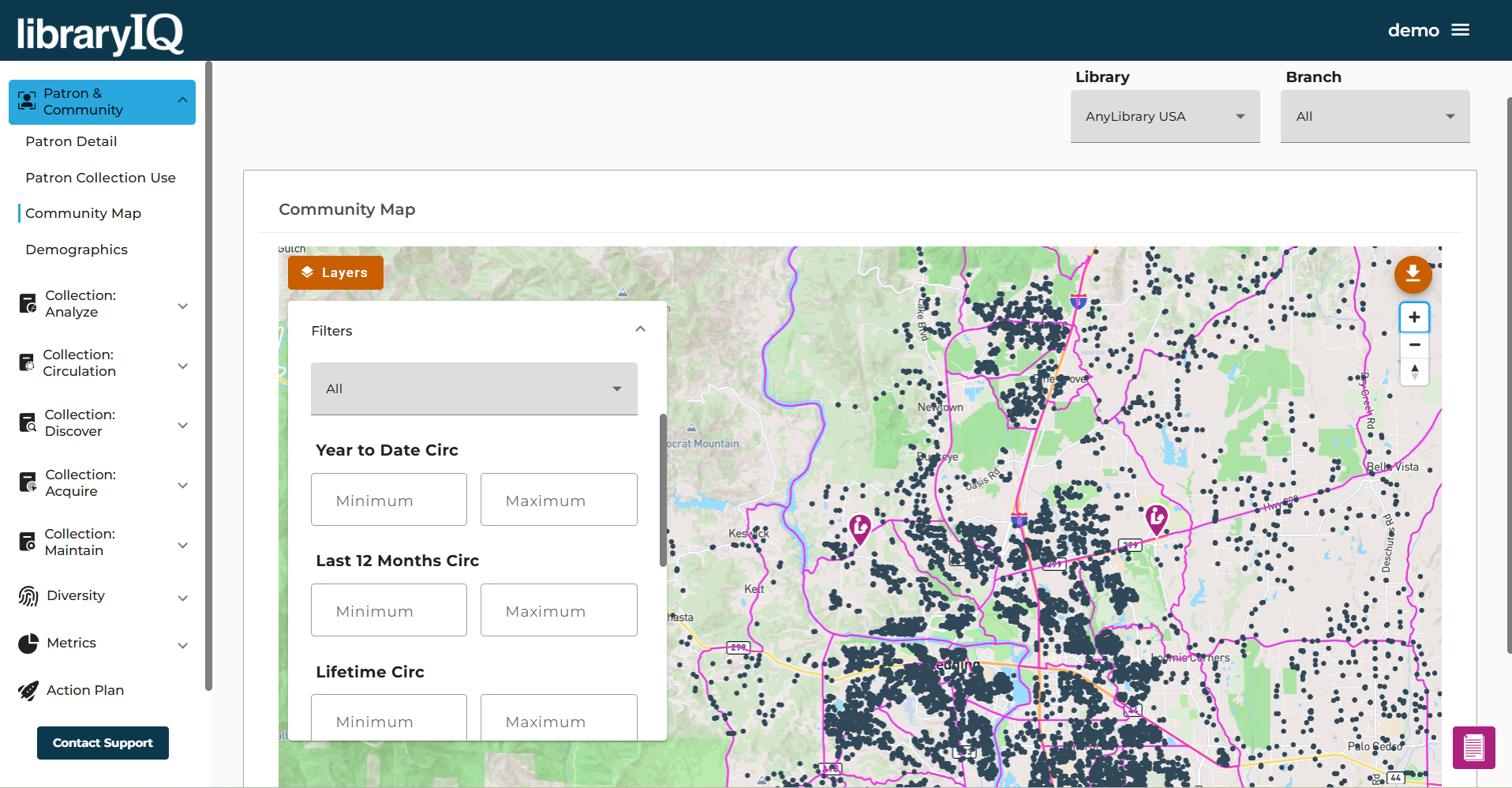This screenshot has width=1512, height=788.
Task: Click Last 12 Months Circ Minimum field
Action: tap(389, 610)
